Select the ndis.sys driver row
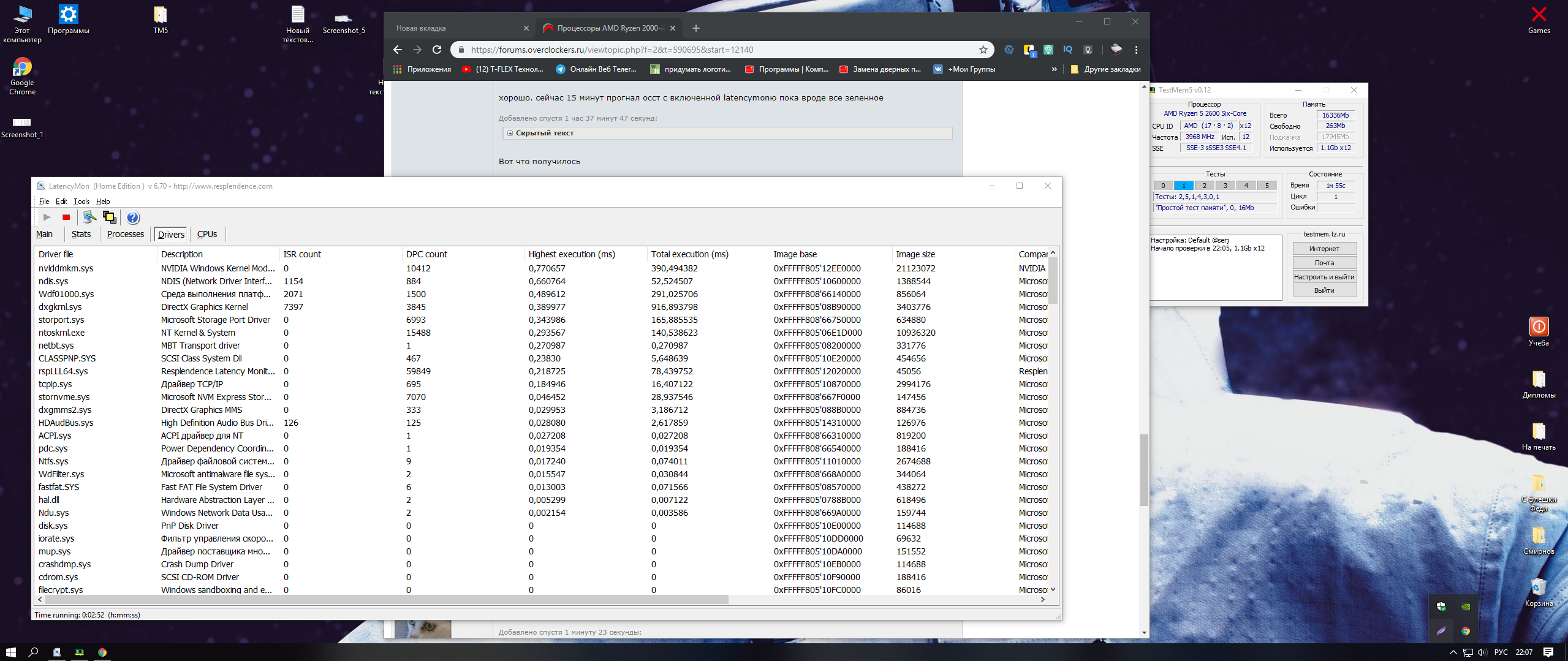 click(542, 281)
